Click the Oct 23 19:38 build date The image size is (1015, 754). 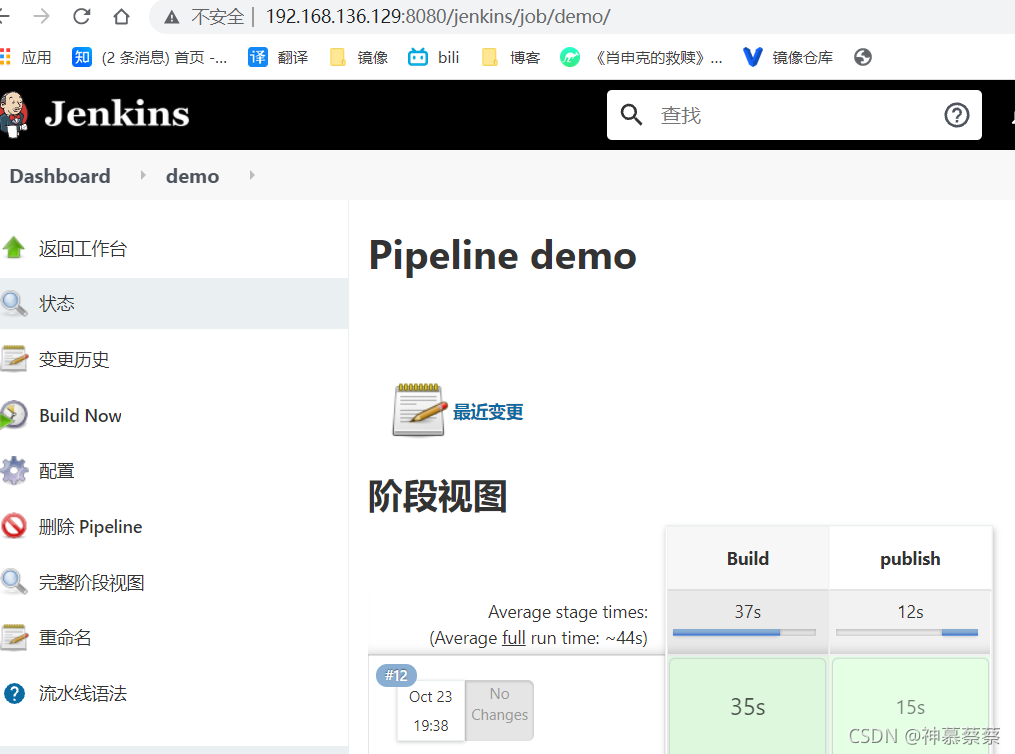pyautogui.click(x=430, y=711)
